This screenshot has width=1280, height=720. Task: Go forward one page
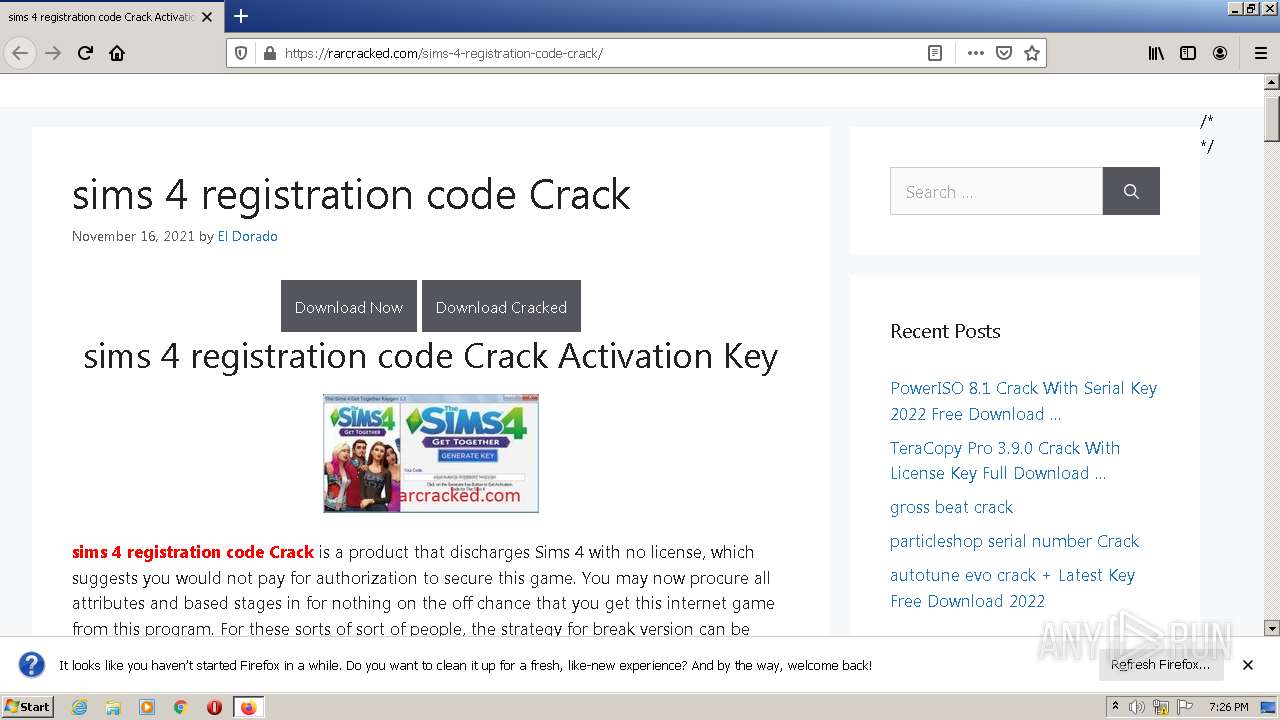(54, 53)
